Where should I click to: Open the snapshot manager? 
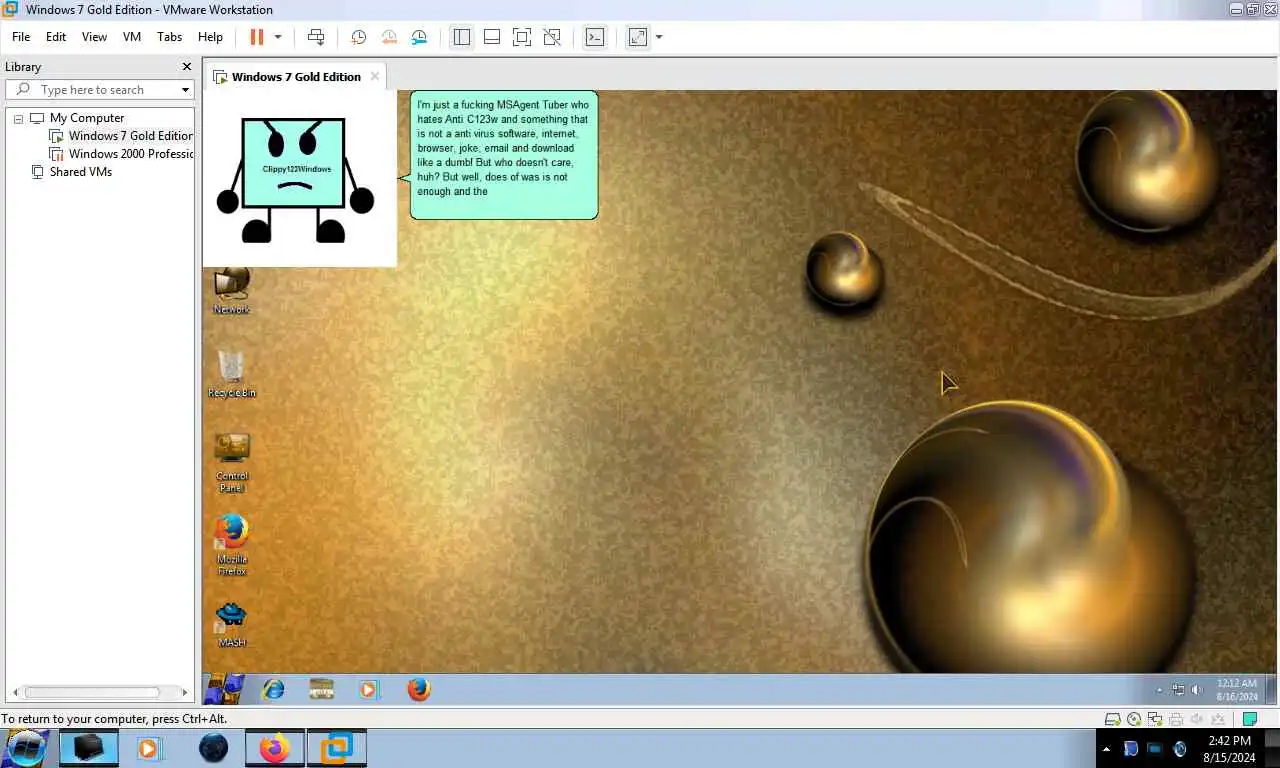(x=419, y=37)
